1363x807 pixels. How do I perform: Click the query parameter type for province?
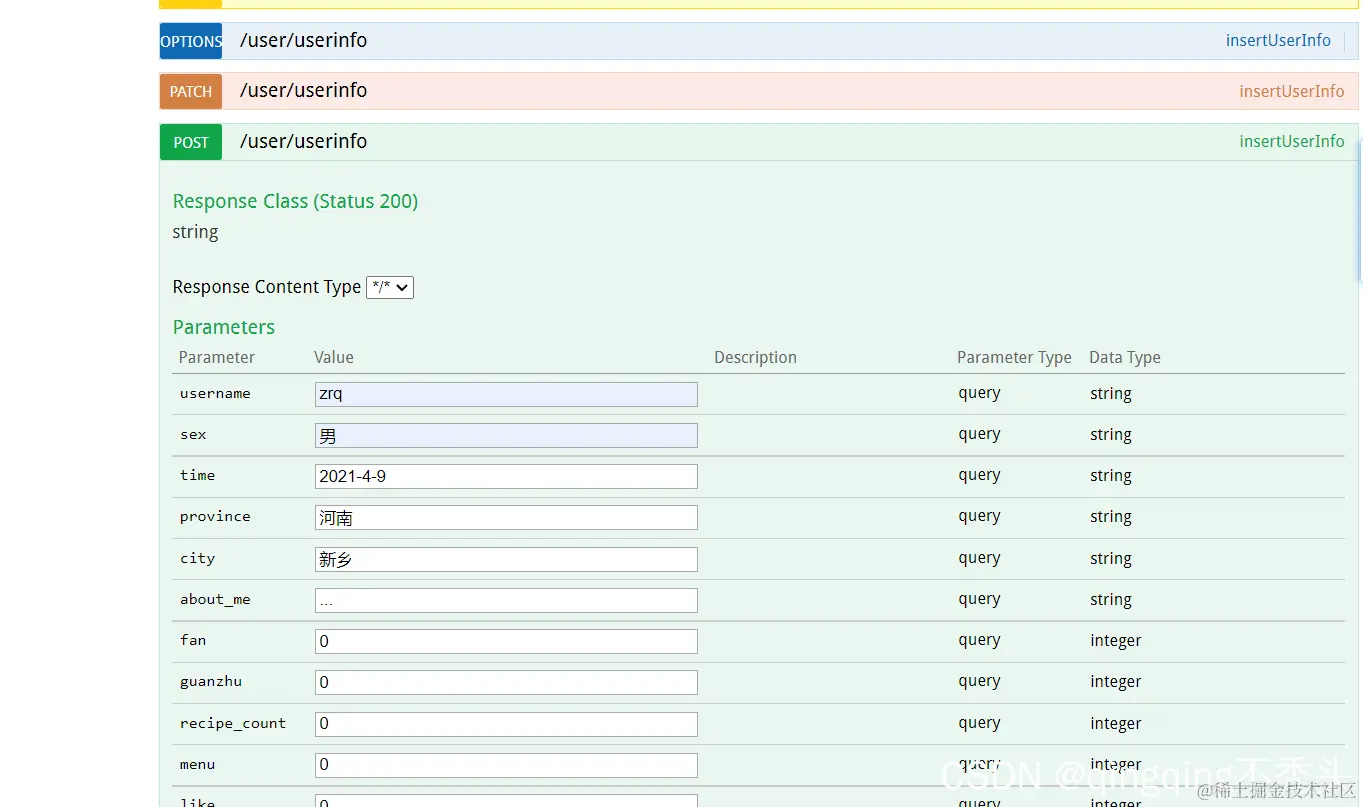coord(979,516)
